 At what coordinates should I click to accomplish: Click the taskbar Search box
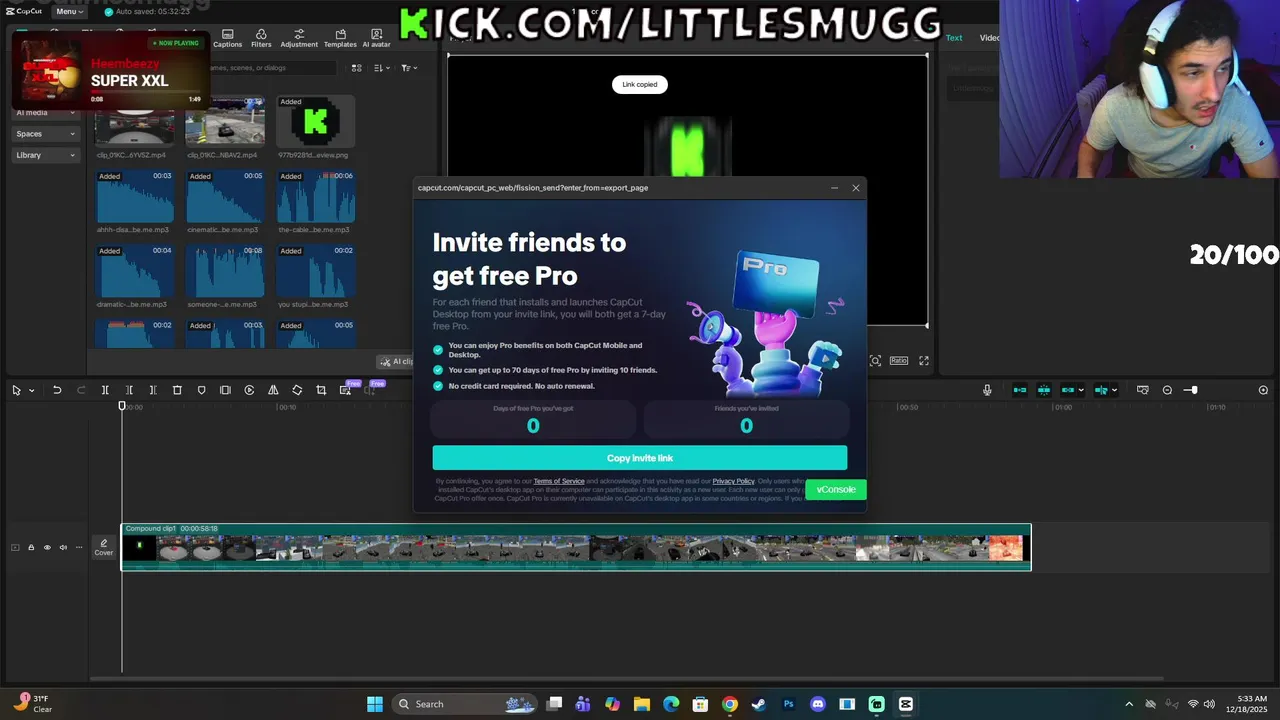click(x=466, y=704)
